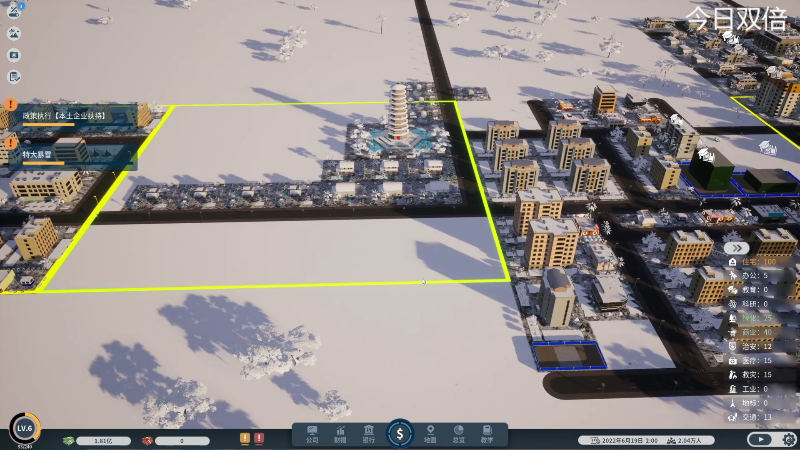Click the LV.6 level indicator
Image resolution: width=800 pixels, height=450 pixels.
point(24,429)
